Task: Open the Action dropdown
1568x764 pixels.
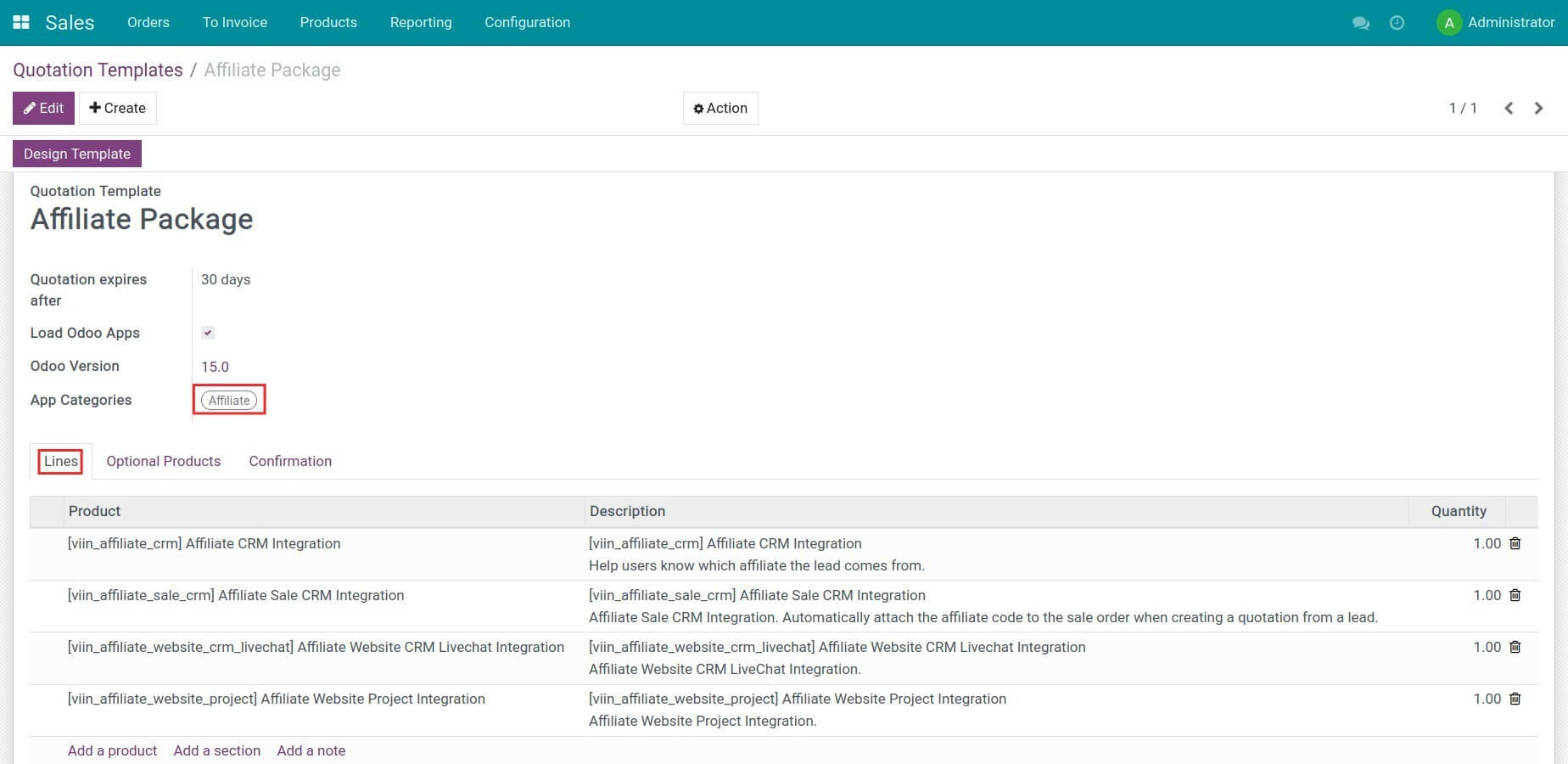Action: coord(720,108)
